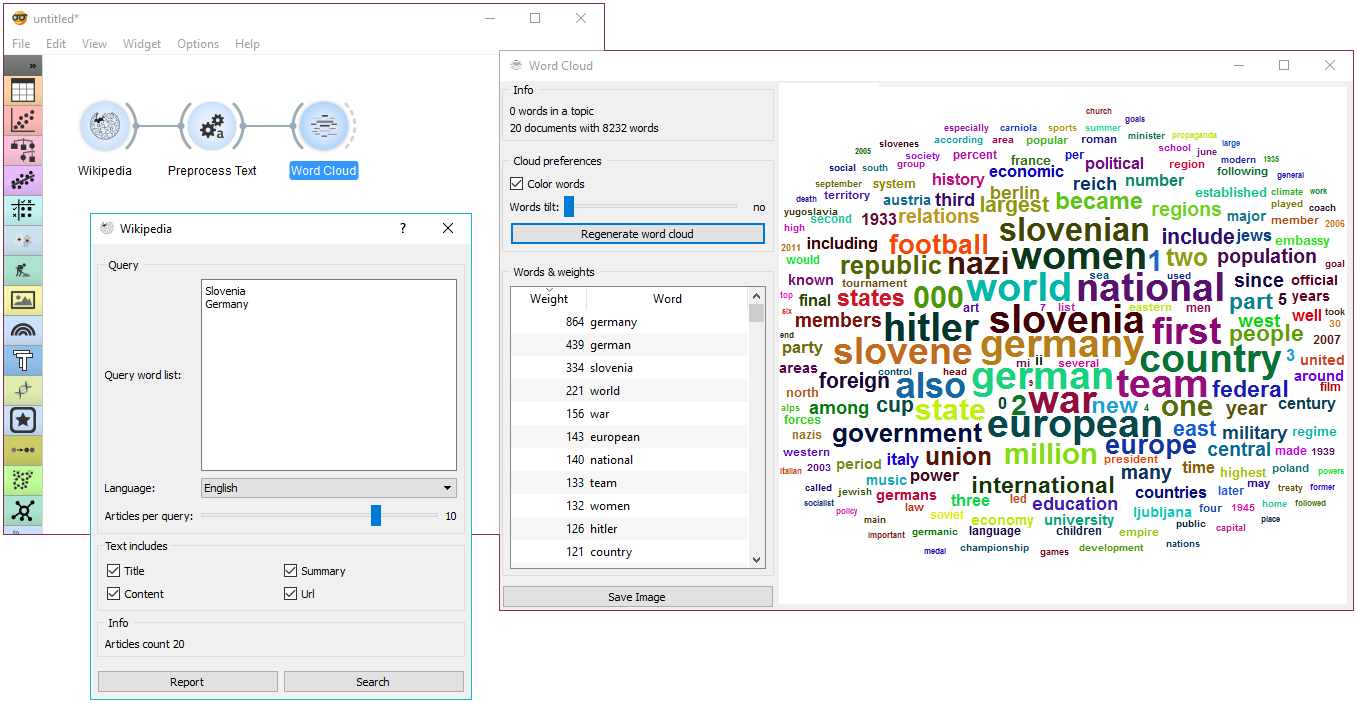Expand the widget toolbox with the chevron
This screenshot has height=703, width=1357.
32,66
